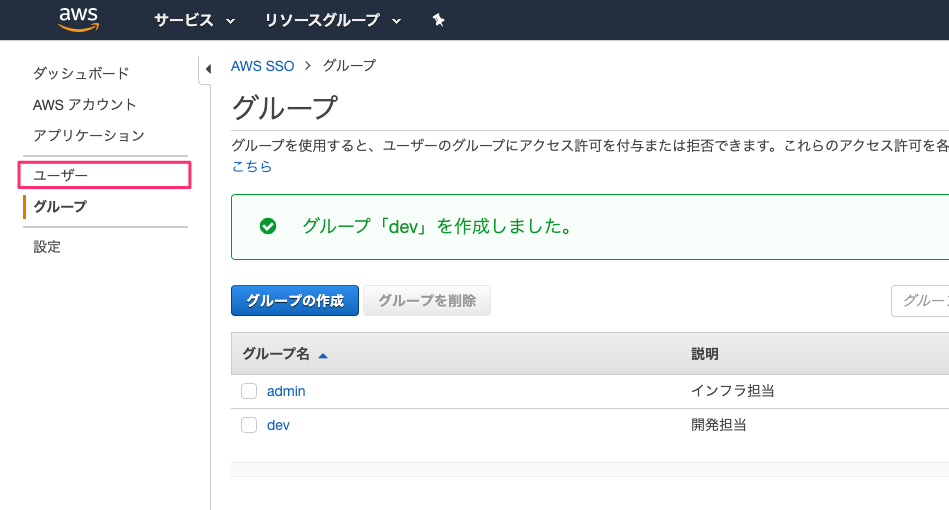Image resolution: width=949 pixels, height=510 pixels.
Task: Expand the サービス dropdown menu
Action: click(194, 20)
